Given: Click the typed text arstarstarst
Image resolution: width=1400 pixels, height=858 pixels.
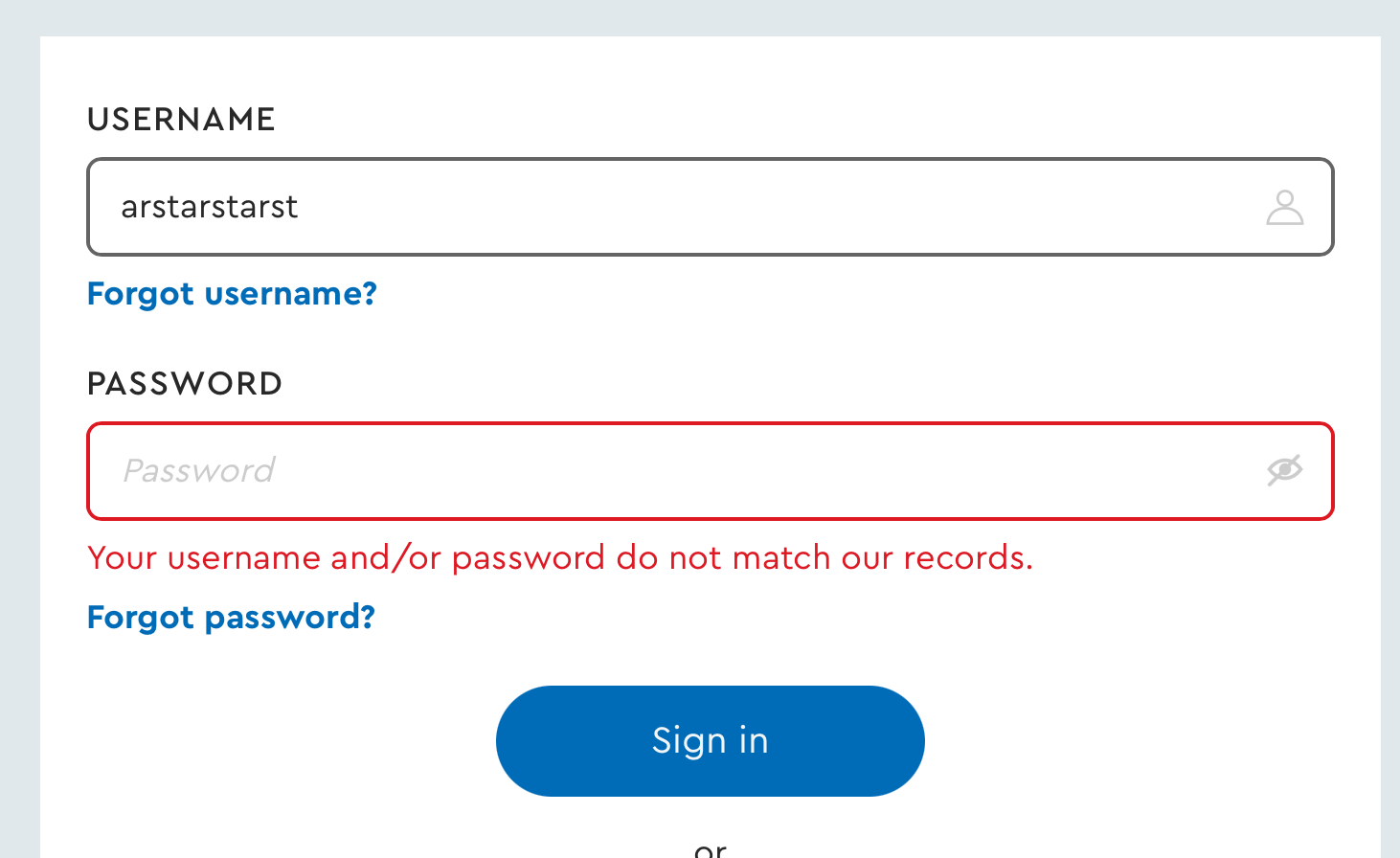Looking at the screenshot, I should point(210,207).
